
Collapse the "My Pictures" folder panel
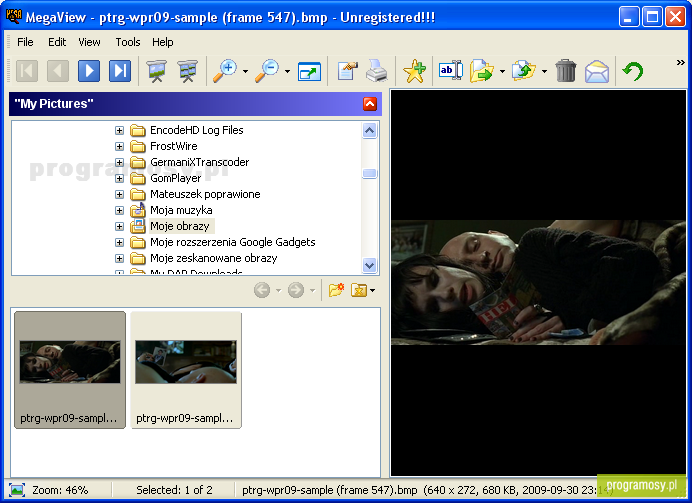click(370, 104)
